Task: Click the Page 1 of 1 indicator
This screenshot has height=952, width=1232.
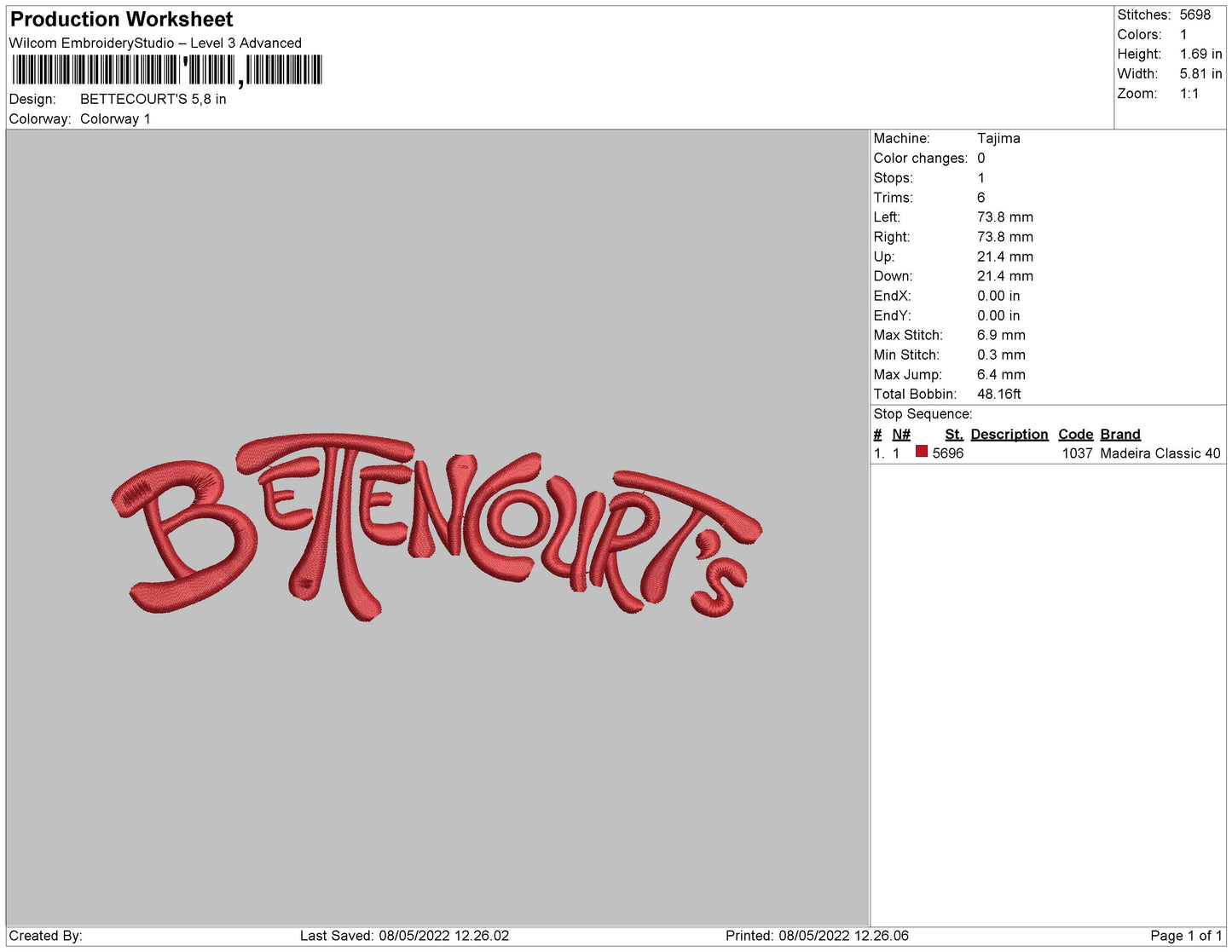Action: click(x=1186, y=936)
